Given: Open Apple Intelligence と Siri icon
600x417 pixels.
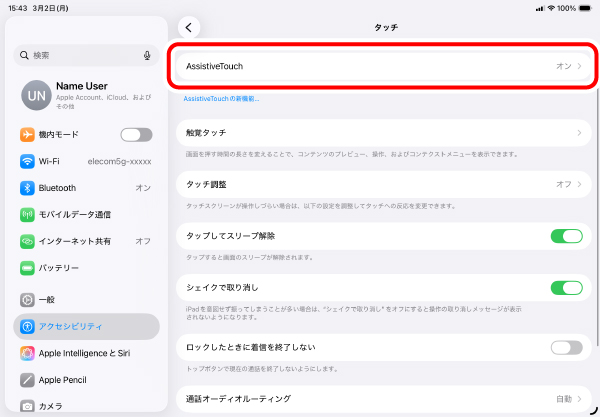Looking at the screenshot, I should tap(27, 353).
